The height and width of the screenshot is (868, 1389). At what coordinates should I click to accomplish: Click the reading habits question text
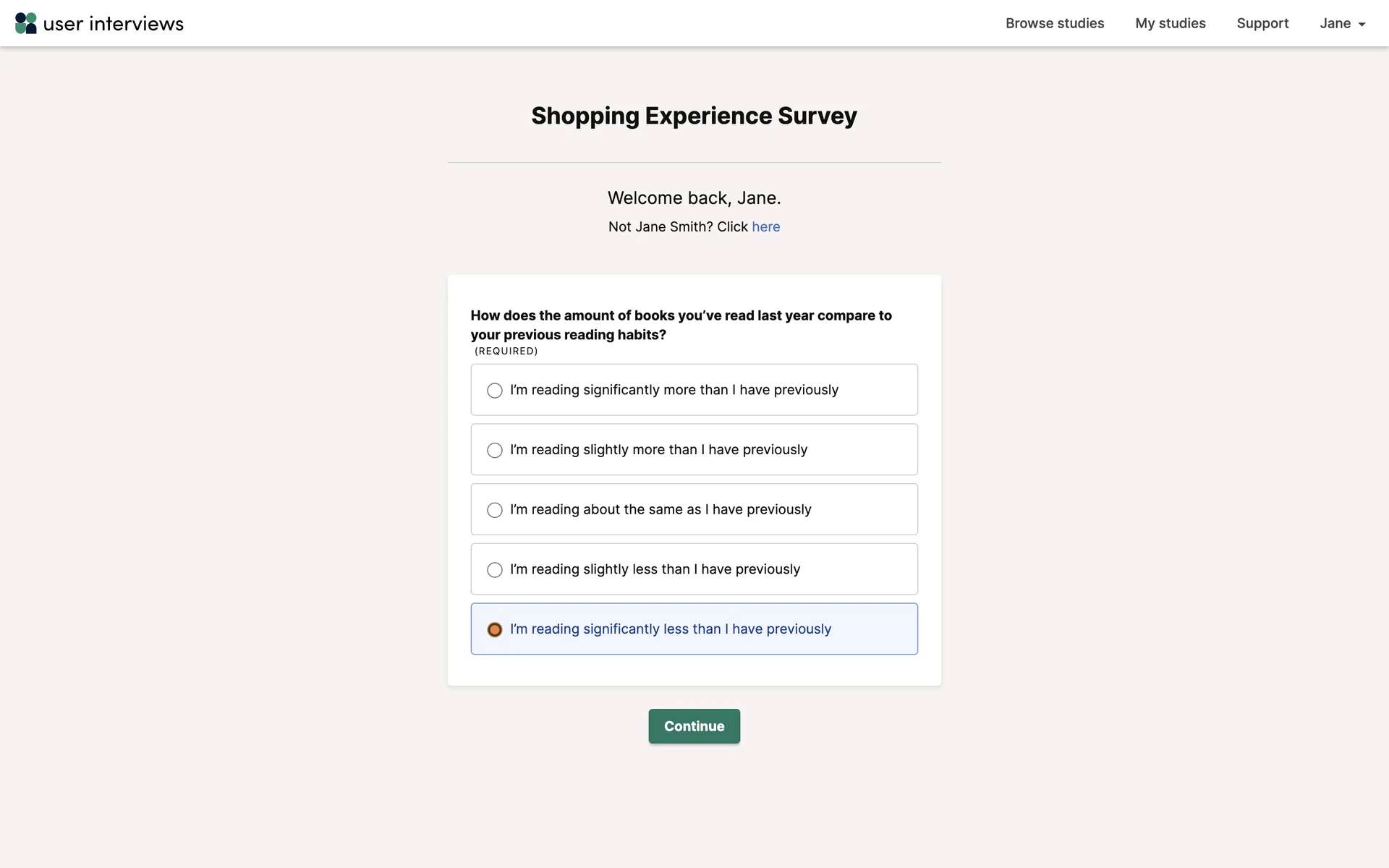(681, 325)
